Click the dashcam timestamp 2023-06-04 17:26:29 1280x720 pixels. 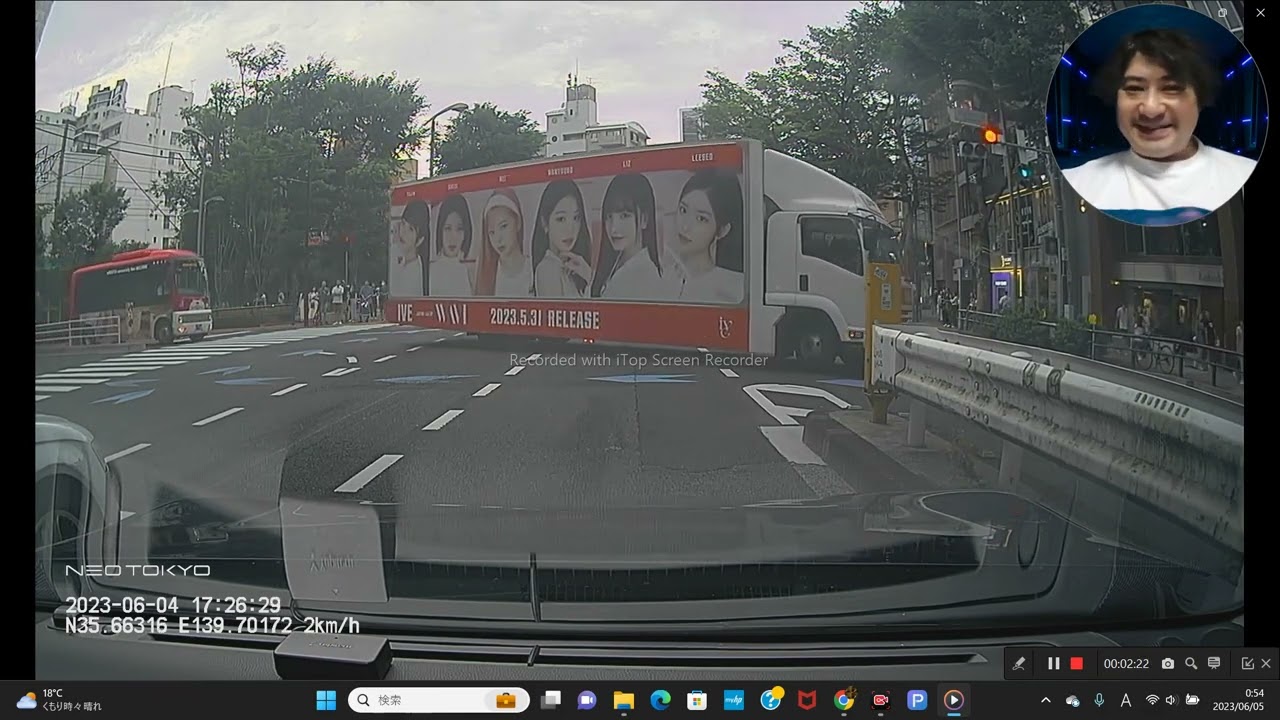(173, 606)
